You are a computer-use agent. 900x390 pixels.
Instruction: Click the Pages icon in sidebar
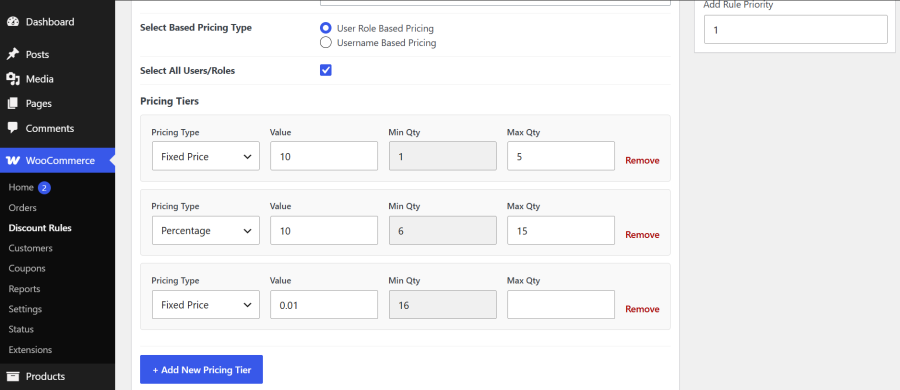[13, 104]
